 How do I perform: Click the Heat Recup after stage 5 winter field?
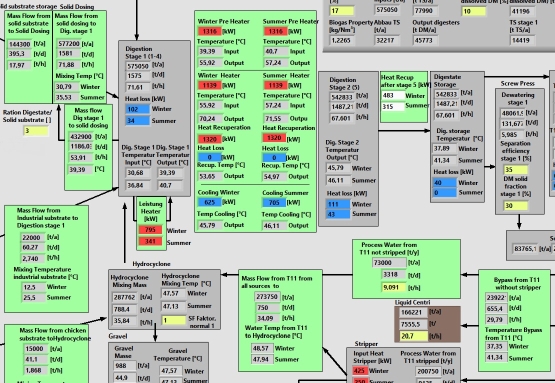[x=393, y=96]
